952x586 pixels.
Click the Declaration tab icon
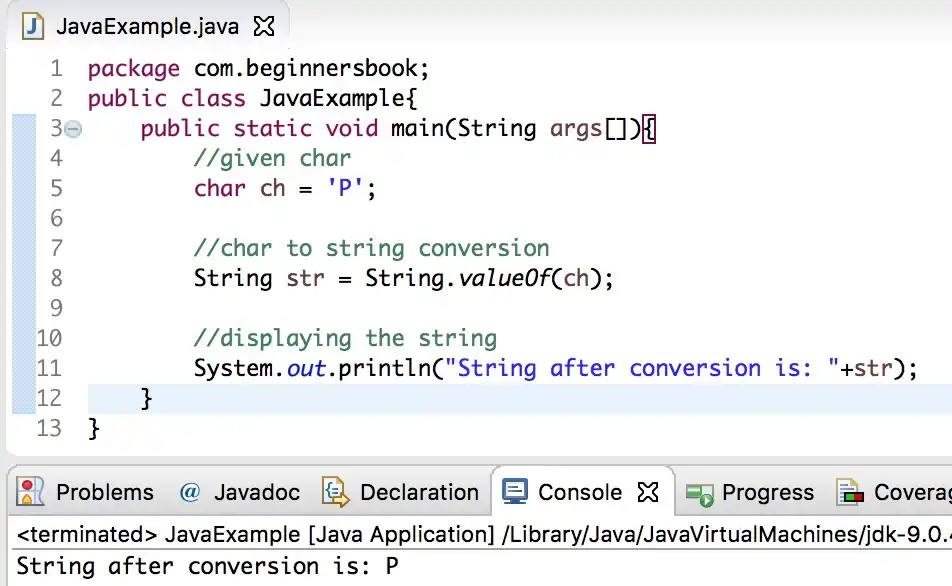point(336,492)
